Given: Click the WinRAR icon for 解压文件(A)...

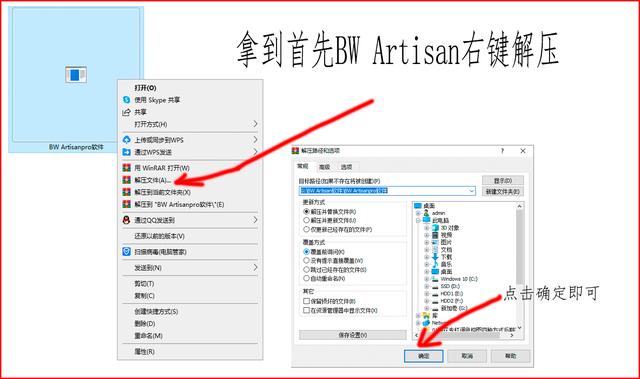Looking at the screenshot, I should (x=127, y=180).
